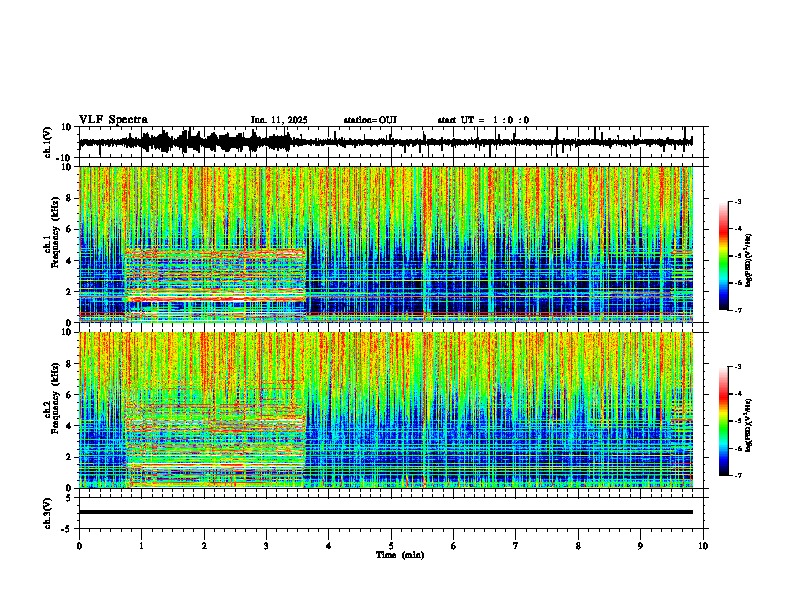Click the ch.1 spectrogram color bar
Viewport: 792px width, 612px height.
pos(724,256)
